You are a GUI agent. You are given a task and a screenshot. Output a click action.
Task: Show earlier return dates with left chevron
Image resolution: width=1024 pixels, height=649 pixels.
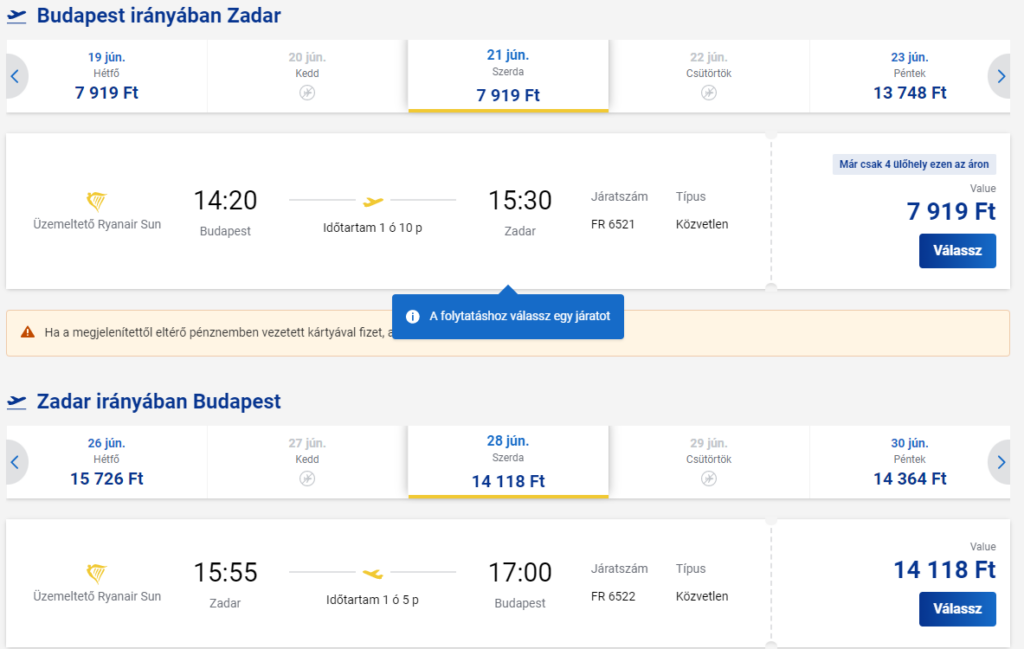point(16,462)
